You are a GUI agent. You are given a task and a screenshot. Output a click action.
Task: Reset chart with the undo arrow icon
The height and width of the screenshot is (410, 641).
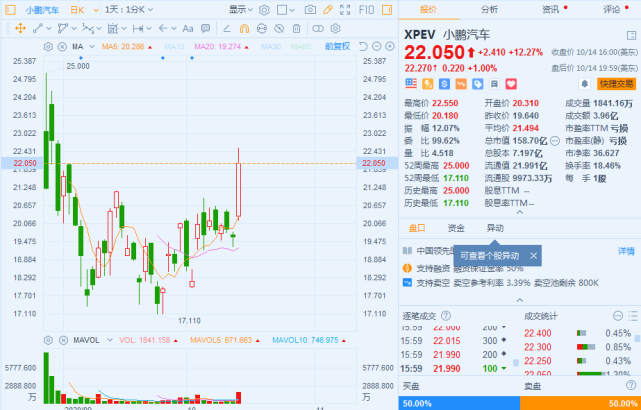click(363, 47)
